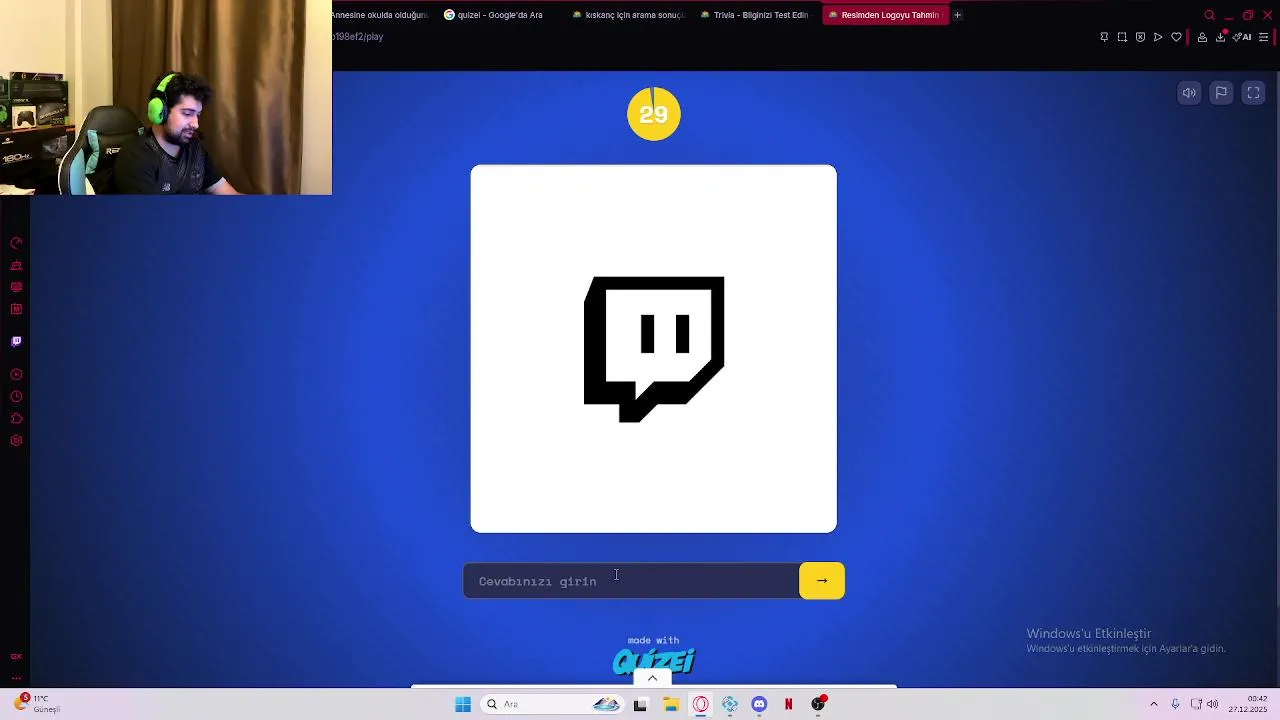Open volume control in system tray

coord(1212,704)
